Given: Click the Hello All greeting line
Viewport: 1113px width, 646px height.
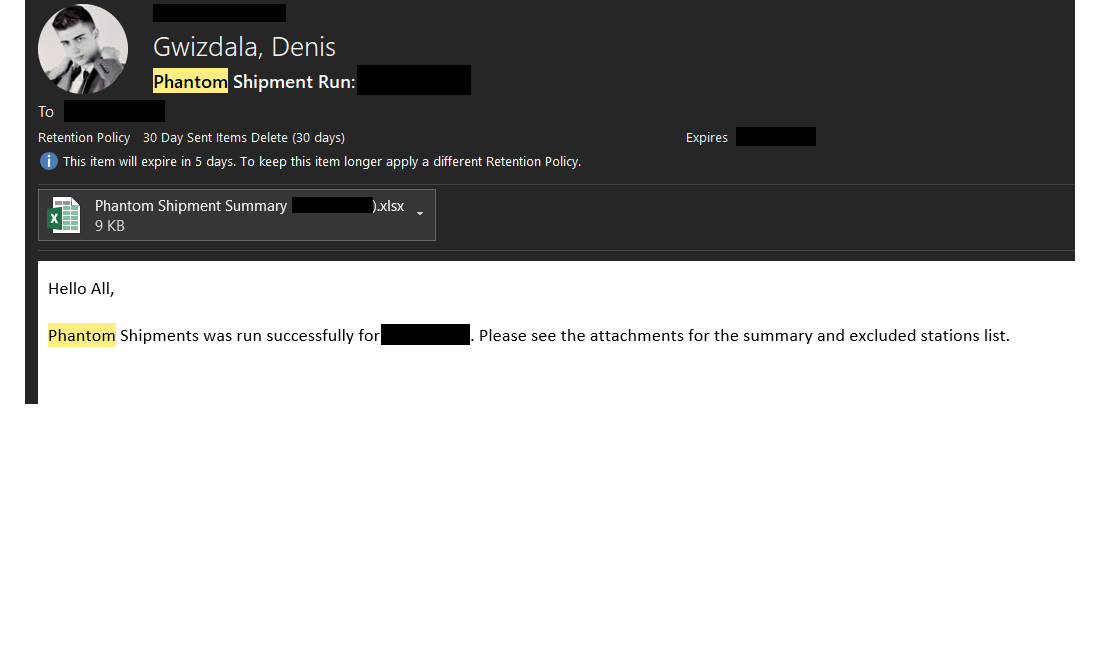Looking at the screenshot, I should click(81, 289).
